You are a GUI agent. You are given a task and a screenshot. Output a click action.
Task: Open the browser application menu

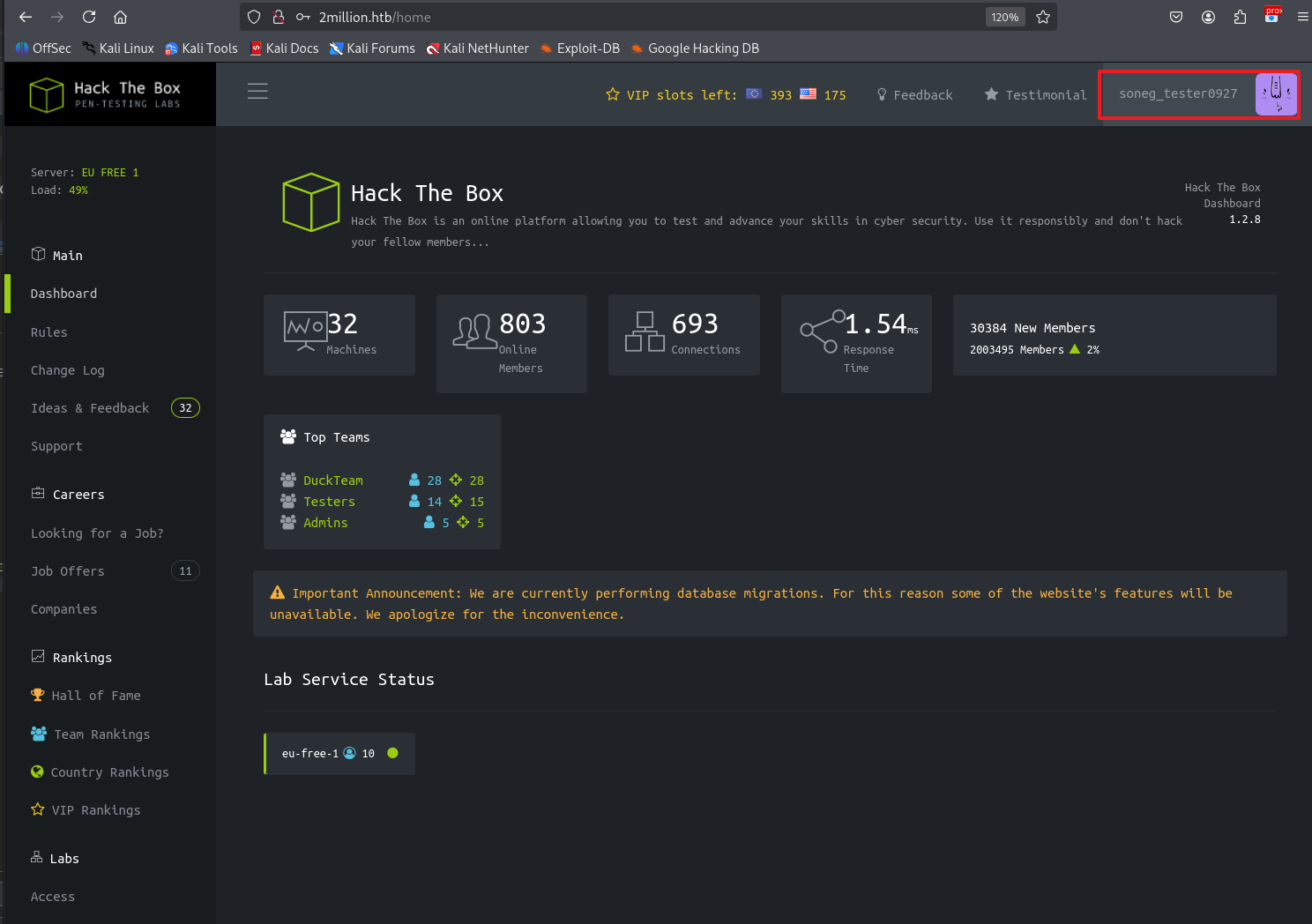coord(1302,17)
